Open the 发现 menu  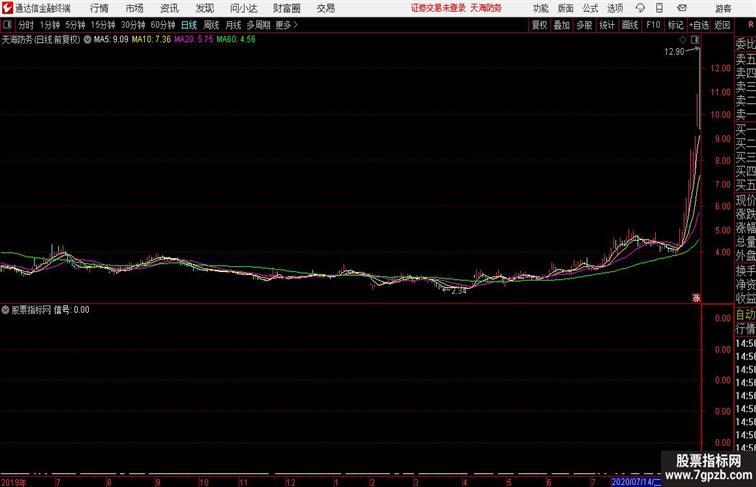204,8
